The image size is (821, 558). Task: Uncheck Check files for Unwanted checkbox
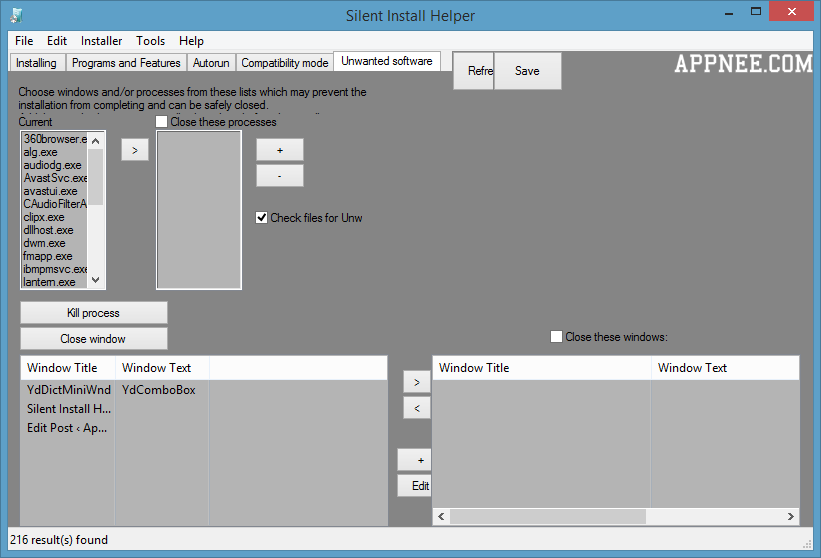[x=262, y=218]
